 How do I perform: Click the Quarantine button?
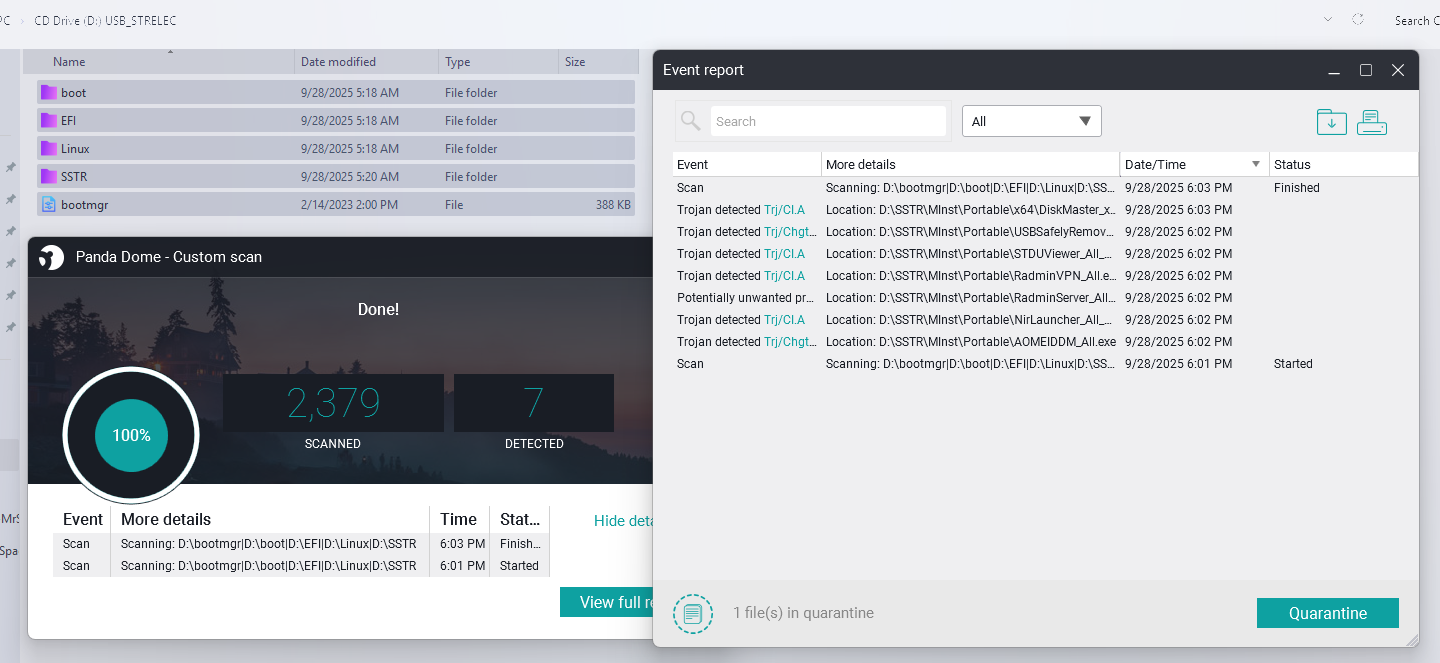[x=1327, y=613]
